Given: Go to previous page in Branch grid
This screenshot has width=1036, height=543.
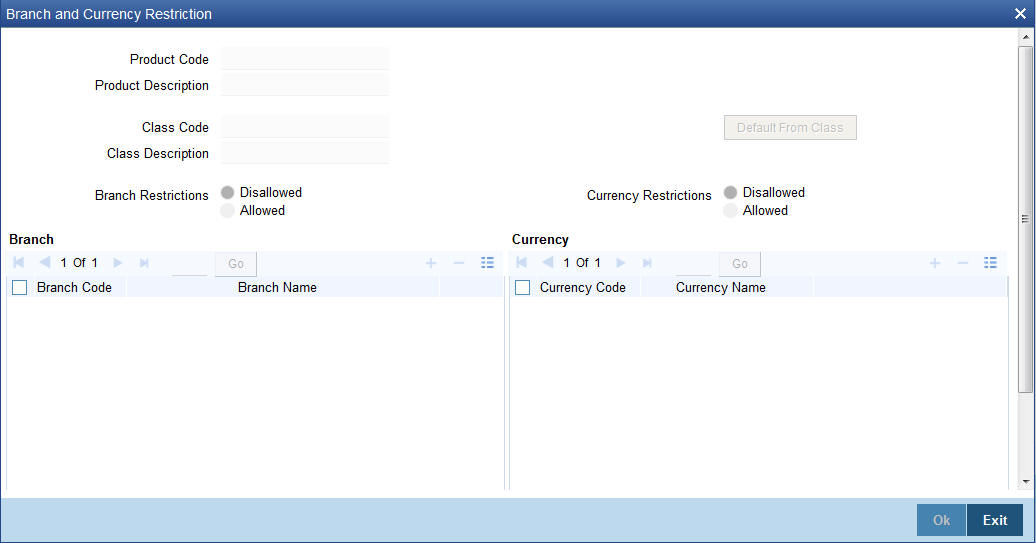Looking at the screenshot, I should point(45,263).
